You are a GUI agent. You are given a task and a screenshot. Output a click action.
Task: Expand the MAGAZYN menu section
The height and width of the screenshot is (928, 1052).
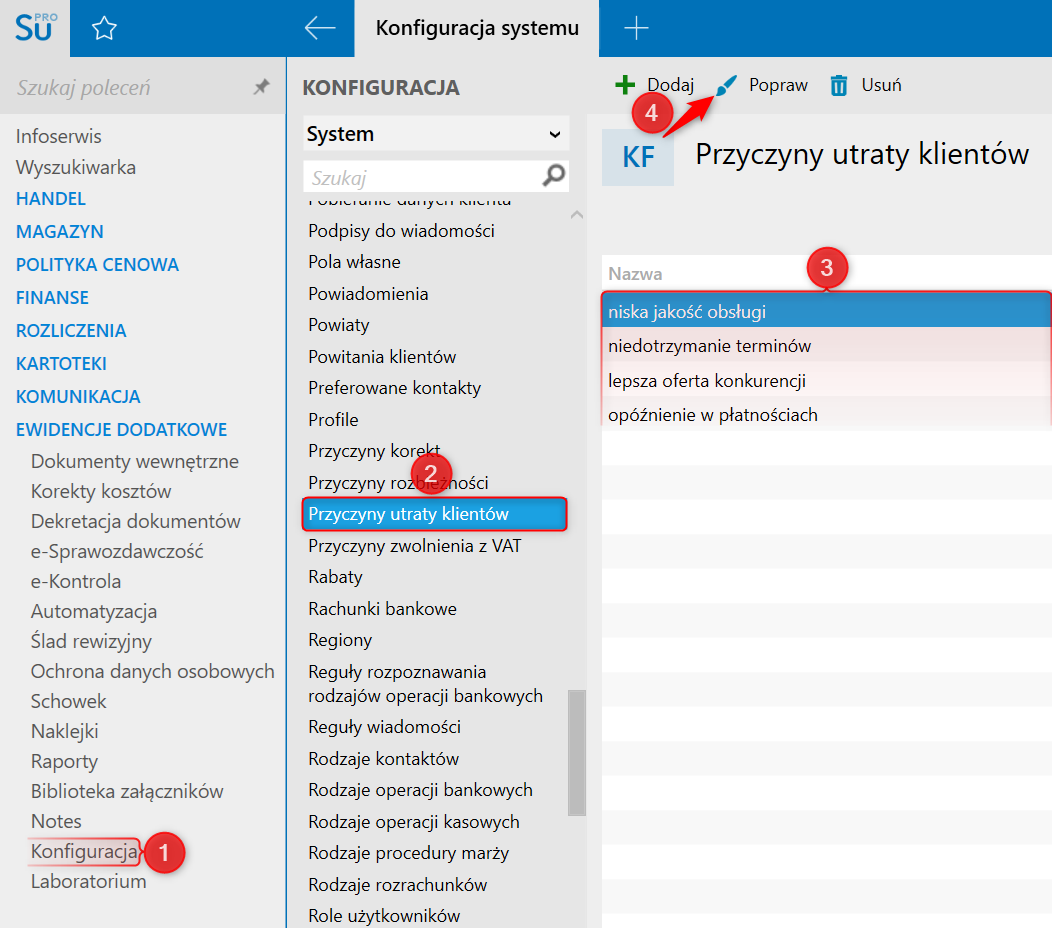point(59,231)
